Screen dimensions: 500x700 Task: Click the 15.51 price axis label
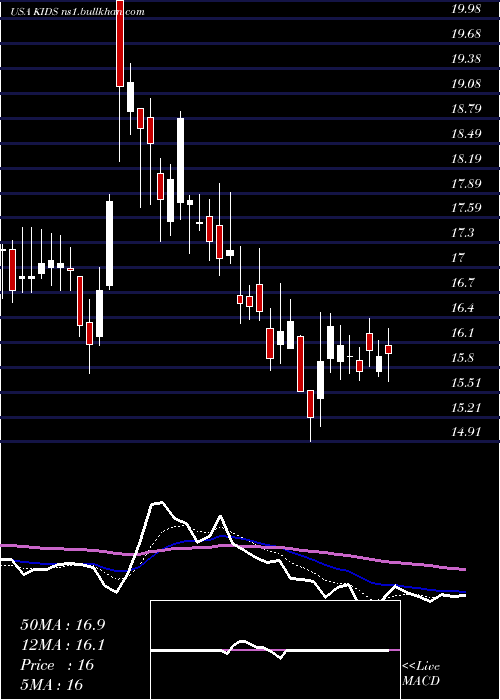[466, 383]
